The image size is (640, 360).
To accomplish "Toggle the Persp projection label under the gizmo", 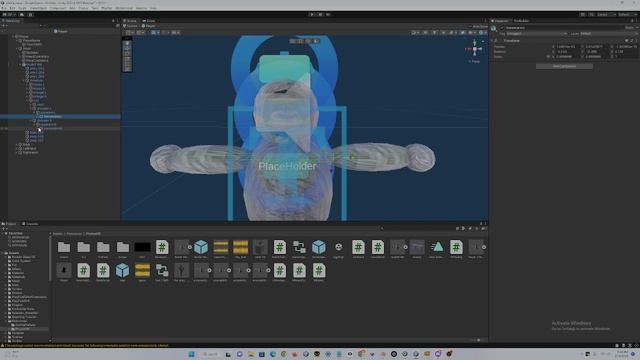I will (x=475, y=61).
